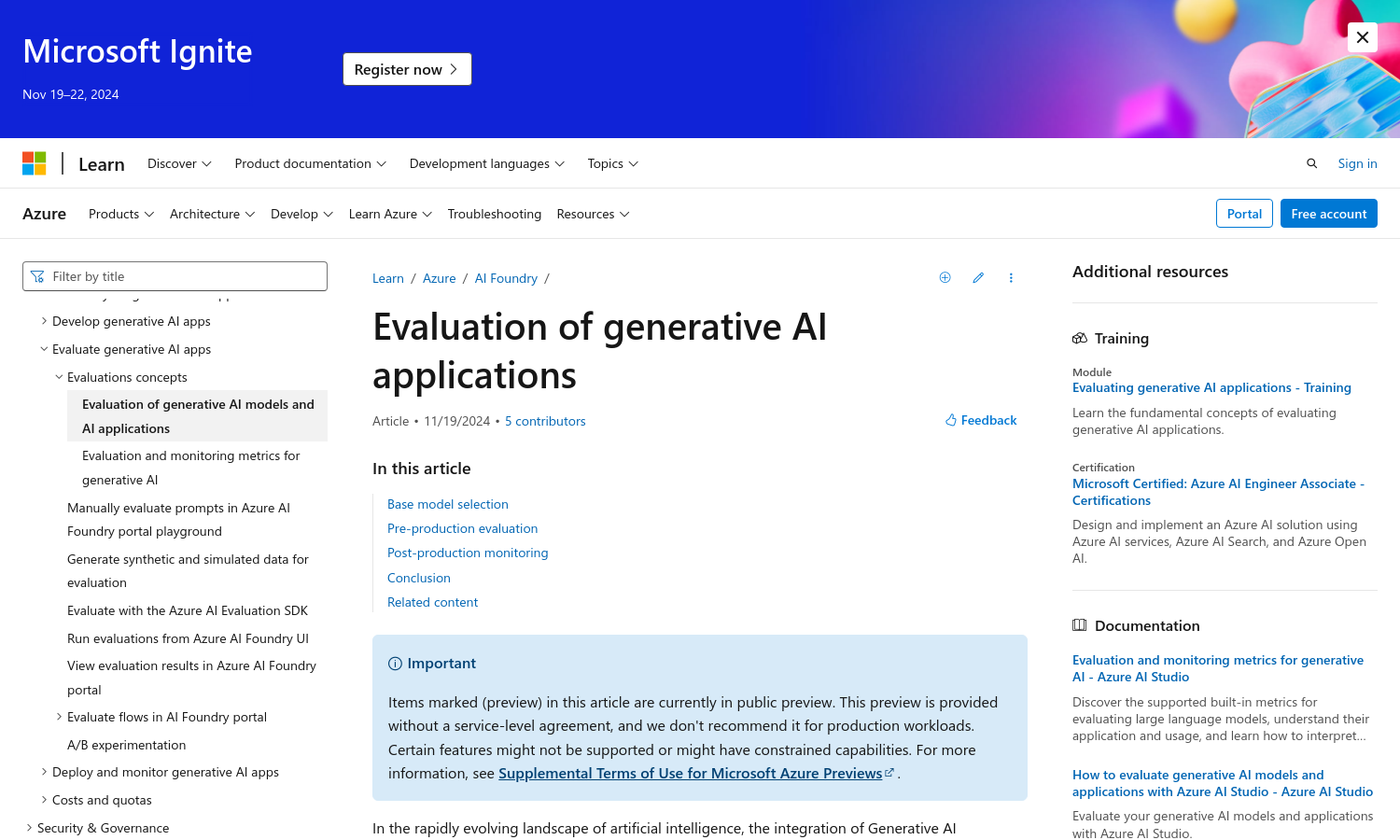Screen dimensions: 1400x840
Task: Click the Documentation book icon
Action: click(x=1080, y=625)
